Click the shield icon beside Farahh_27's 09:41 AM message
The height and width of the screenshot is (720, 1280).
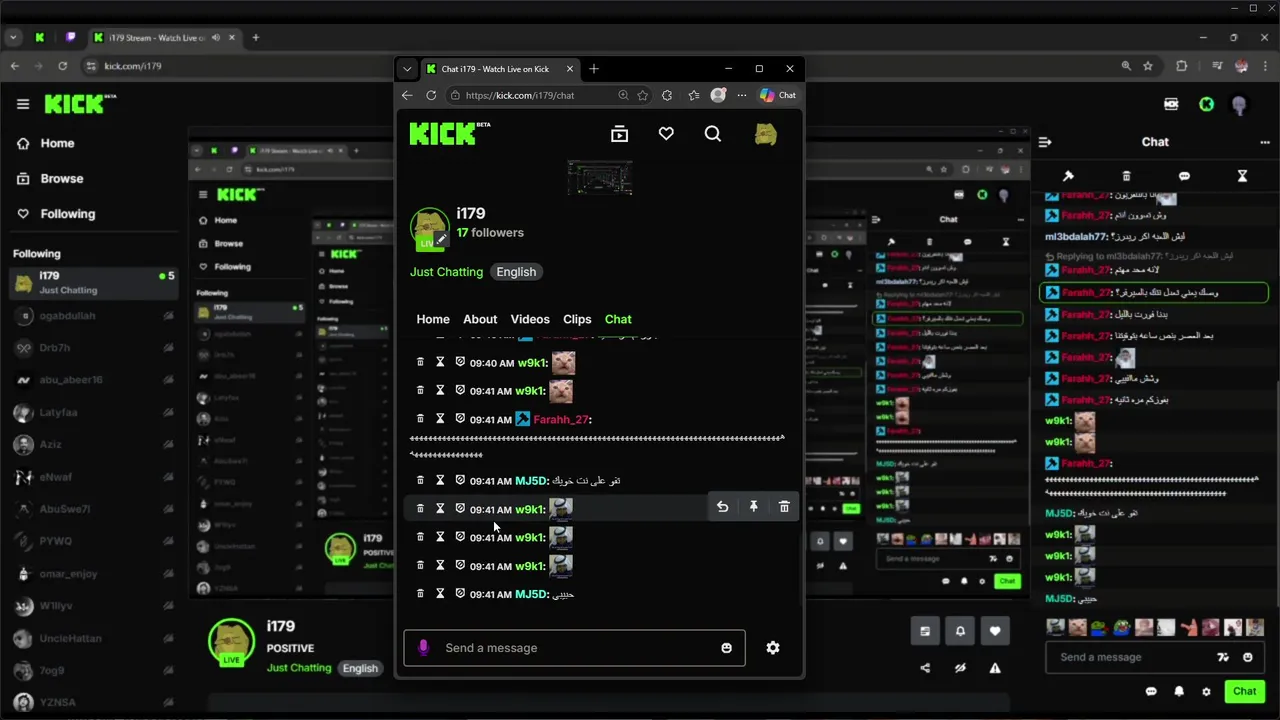click(460, 418)
